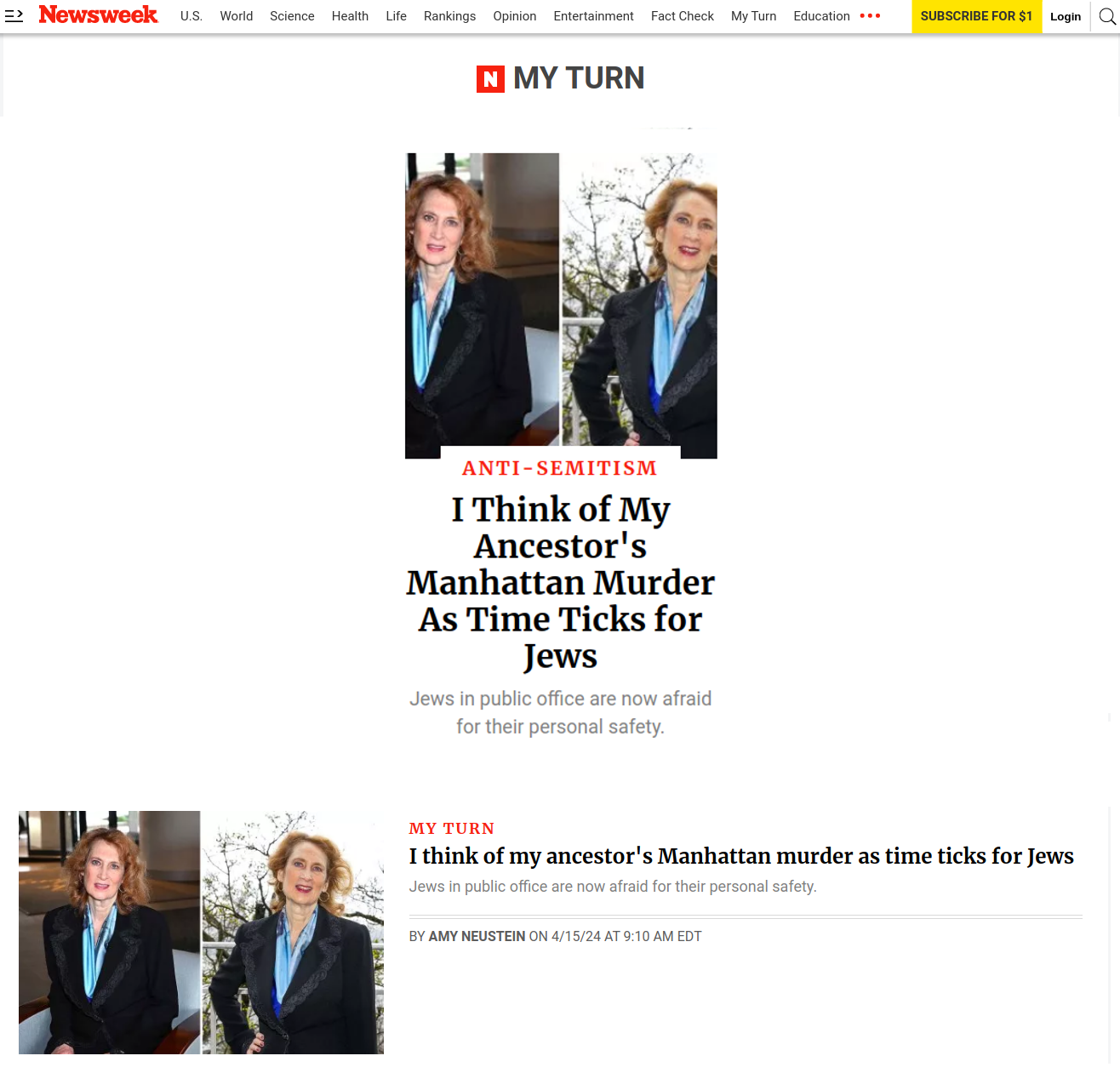
Task: Open featured headline about Ancestor's Manhattan Murder
Action: pos(560,583)
